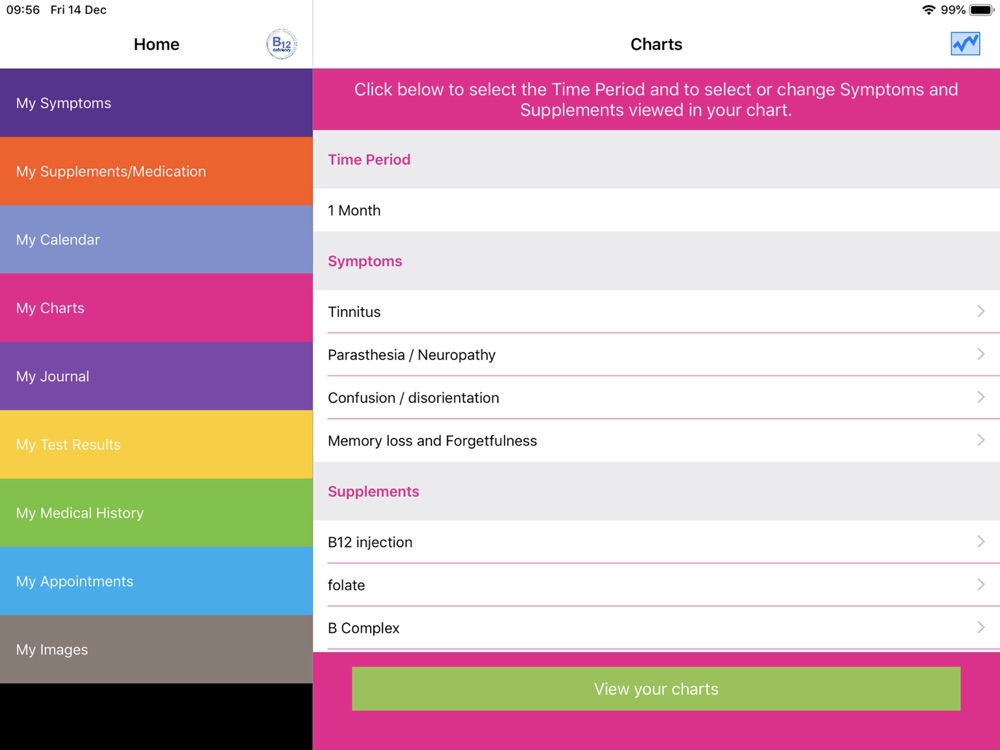Viewport: 1000px width, 750px height.
Task: Select the folate supplement text
Action: (x=346, y=585)
